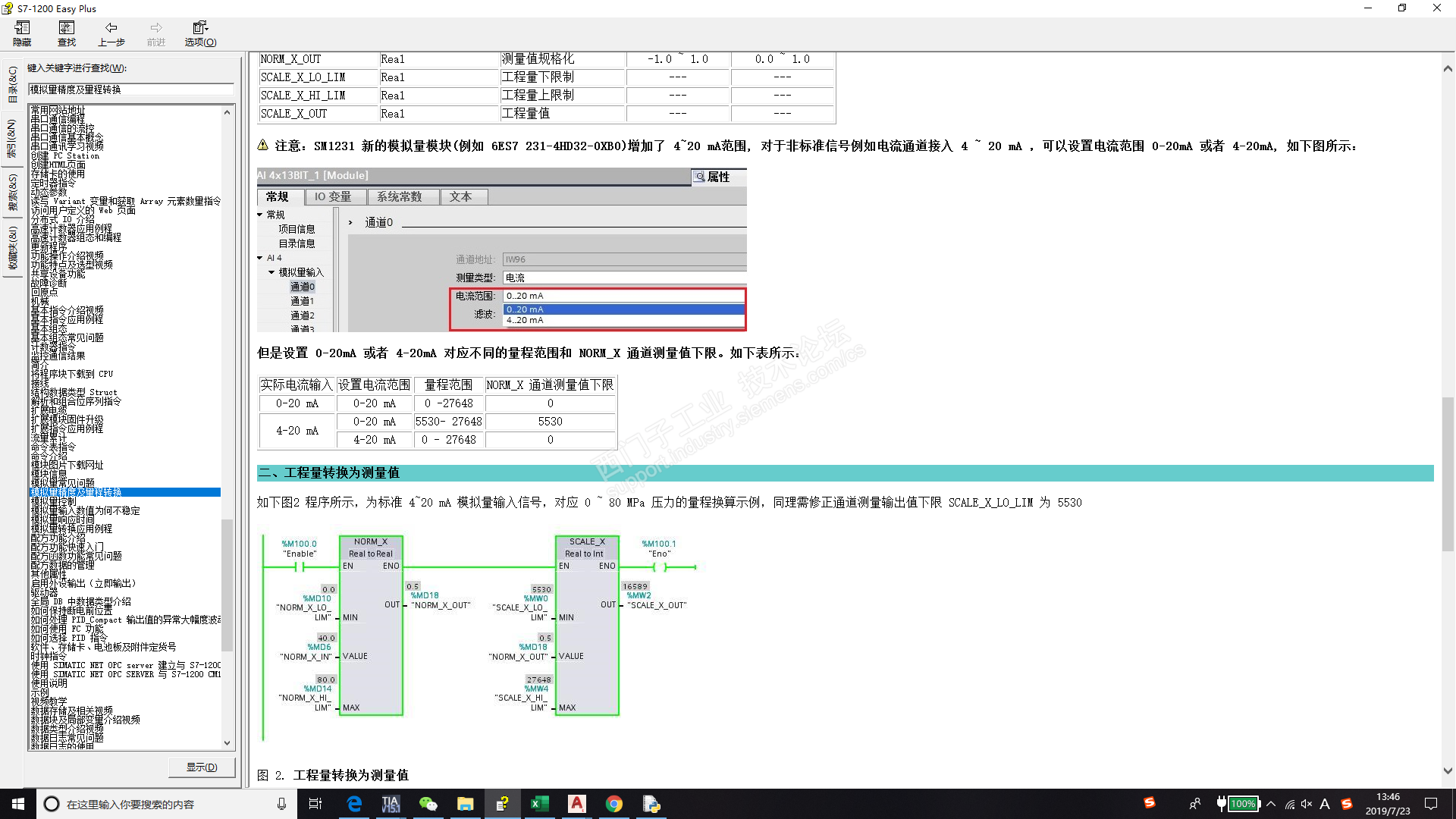The width and height of the screenshot is (1456, 819).
Task: Click the taskbar microphone search icon
Action: [x=281, y=804]
